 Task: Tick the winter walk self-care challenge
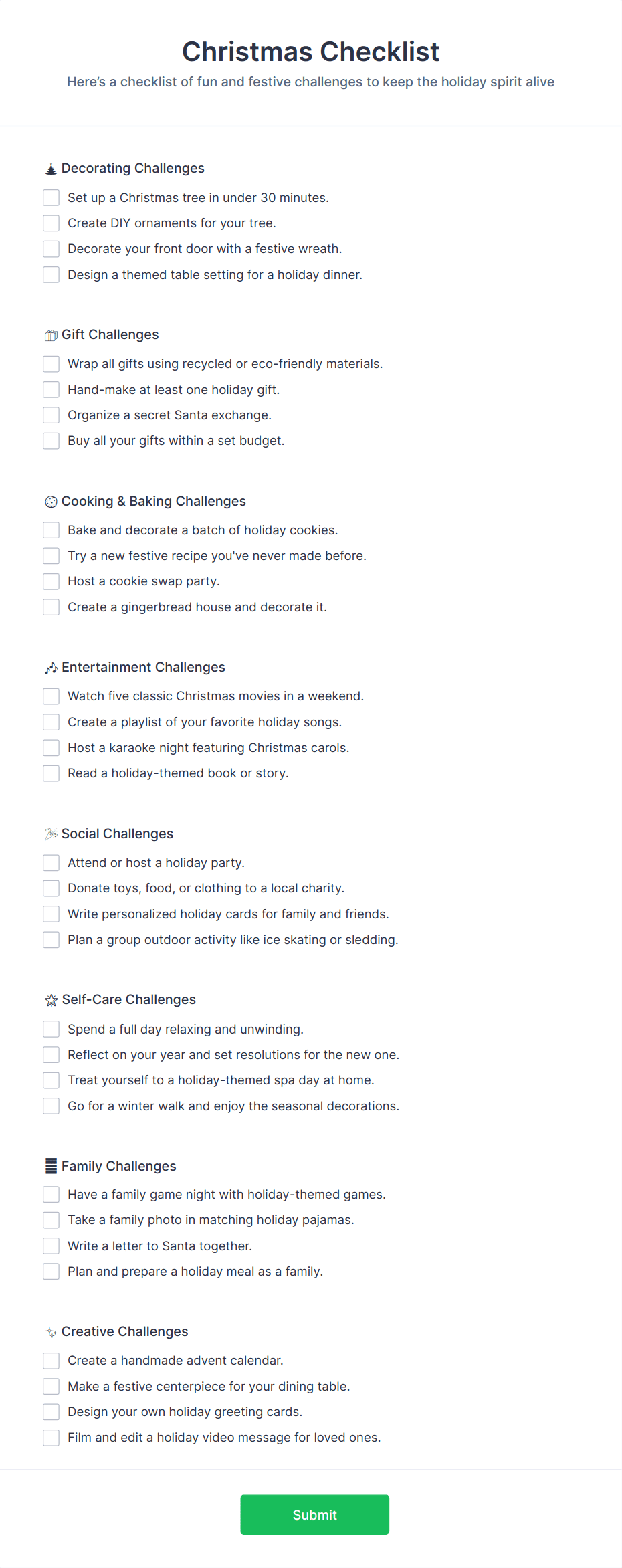tap(51, 1106)
